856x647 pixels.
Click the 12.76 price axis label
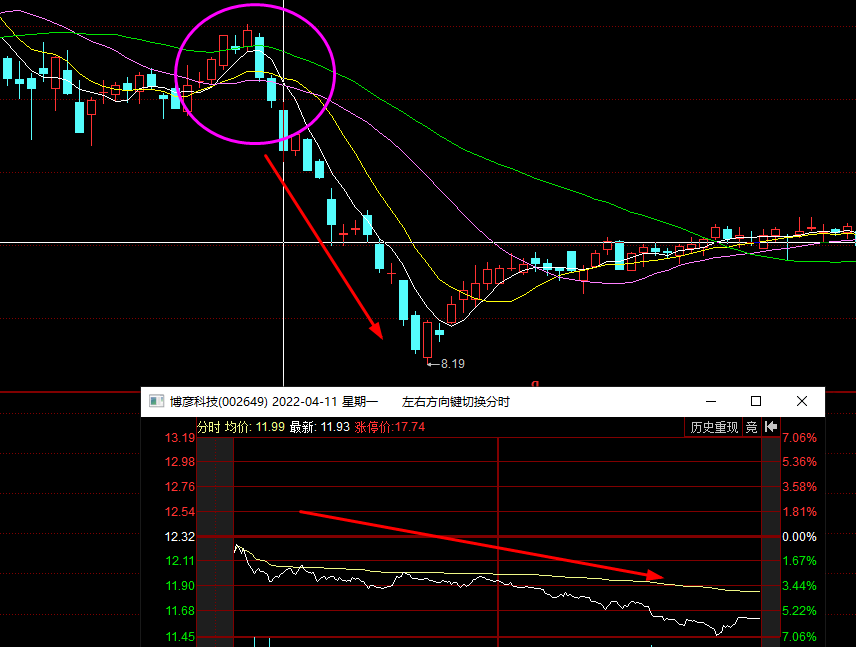coord(180,486)
